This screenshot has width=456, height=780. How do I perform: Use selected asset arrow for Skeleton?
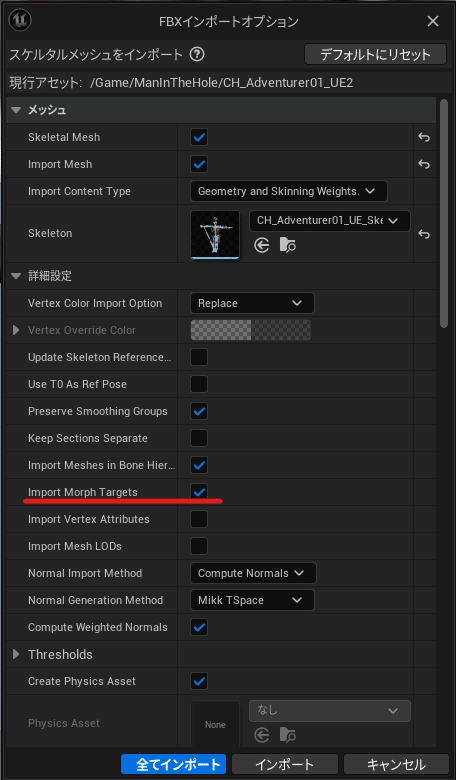click(262, 245)
